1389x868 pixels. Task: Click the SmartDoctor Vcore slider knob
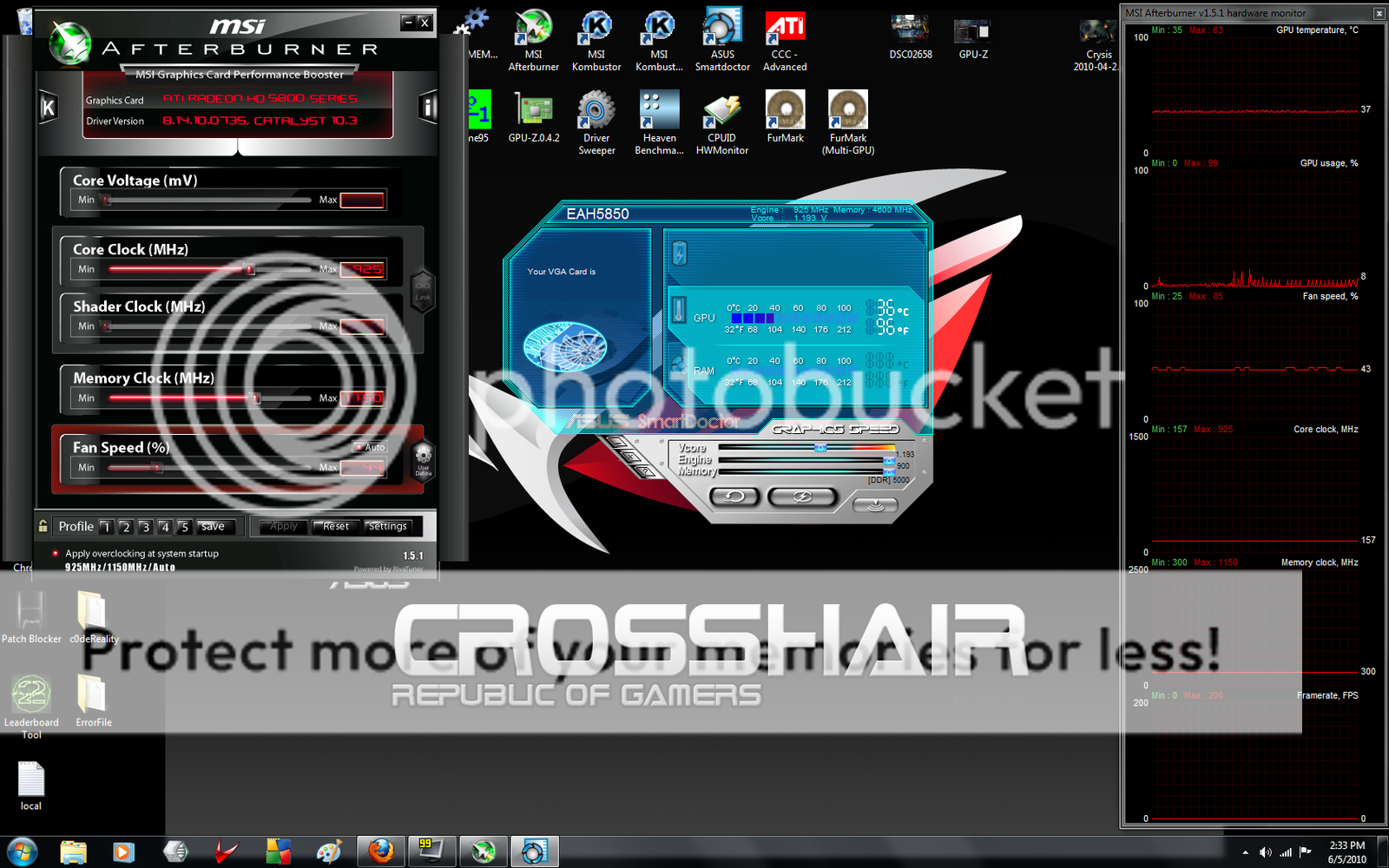pos(820,448)
